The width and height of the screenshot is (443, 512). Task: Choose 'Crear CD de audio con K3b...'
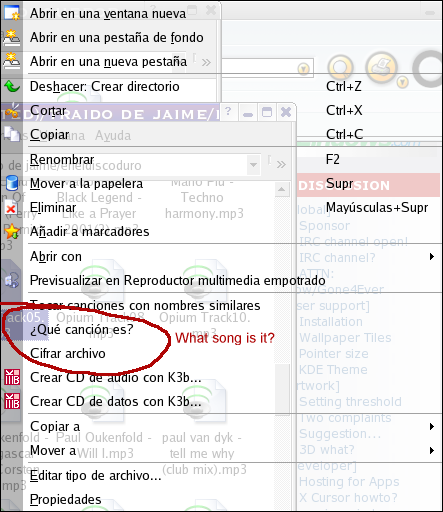point(221,378)
